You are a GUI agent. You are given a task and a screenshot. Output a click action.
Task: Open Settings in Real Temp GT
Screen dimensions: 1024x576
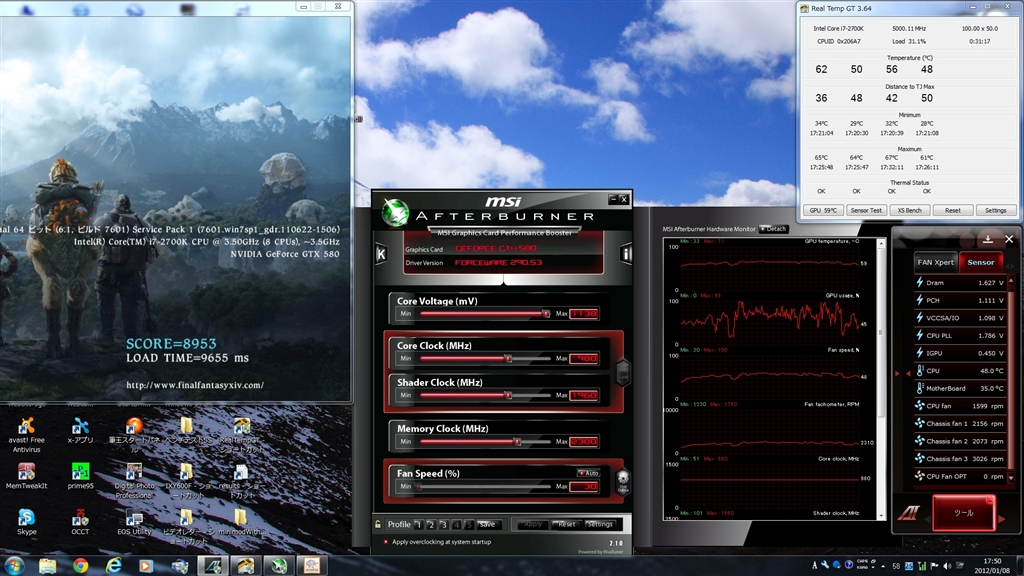click(x=995, y=210)
